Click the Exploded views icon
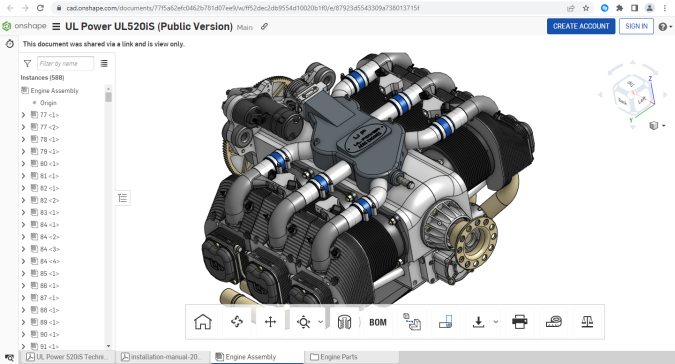This screenshot has height=364, width=675. pyautogui.click(x=412, y=322)
